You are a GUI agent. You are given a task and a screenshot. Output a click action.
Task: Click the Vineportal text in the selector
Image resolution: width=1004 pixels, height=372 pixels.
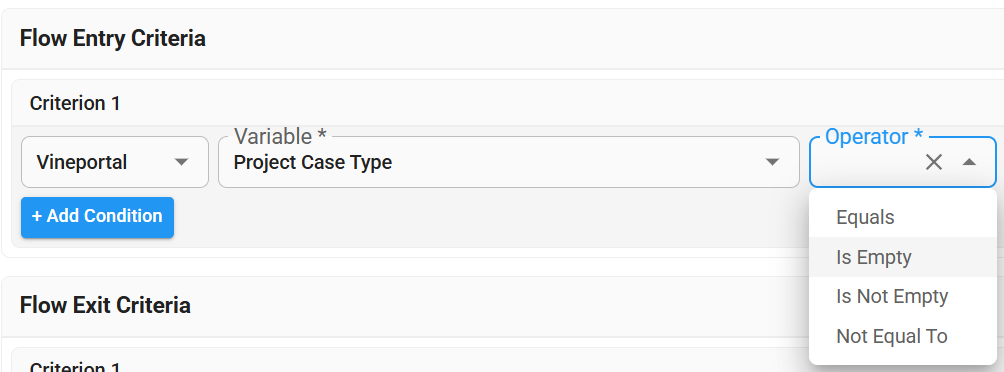[81, 163]
